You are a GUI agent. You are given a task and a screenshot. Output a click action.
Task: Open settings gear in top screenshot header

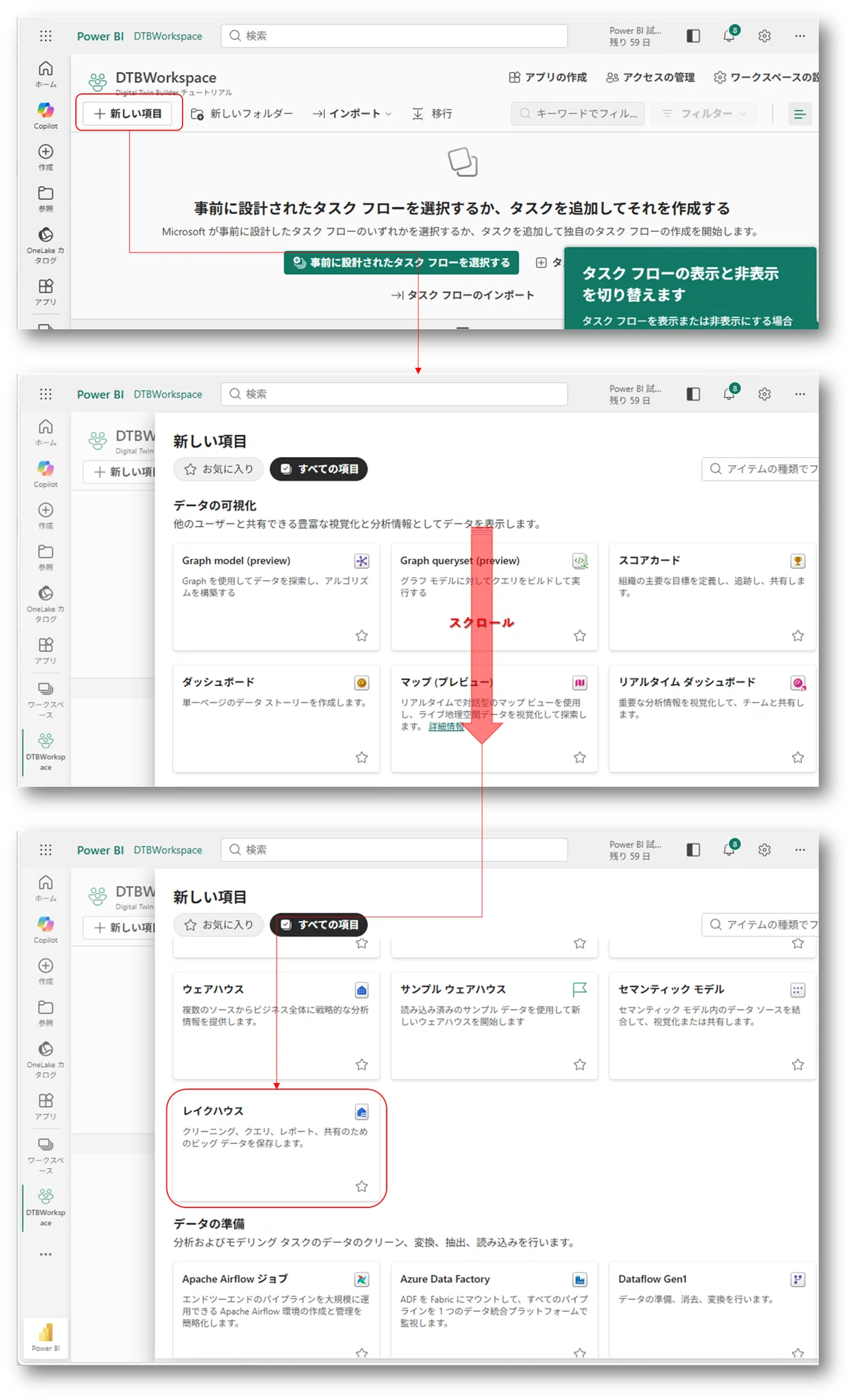[x=764, y=36]
